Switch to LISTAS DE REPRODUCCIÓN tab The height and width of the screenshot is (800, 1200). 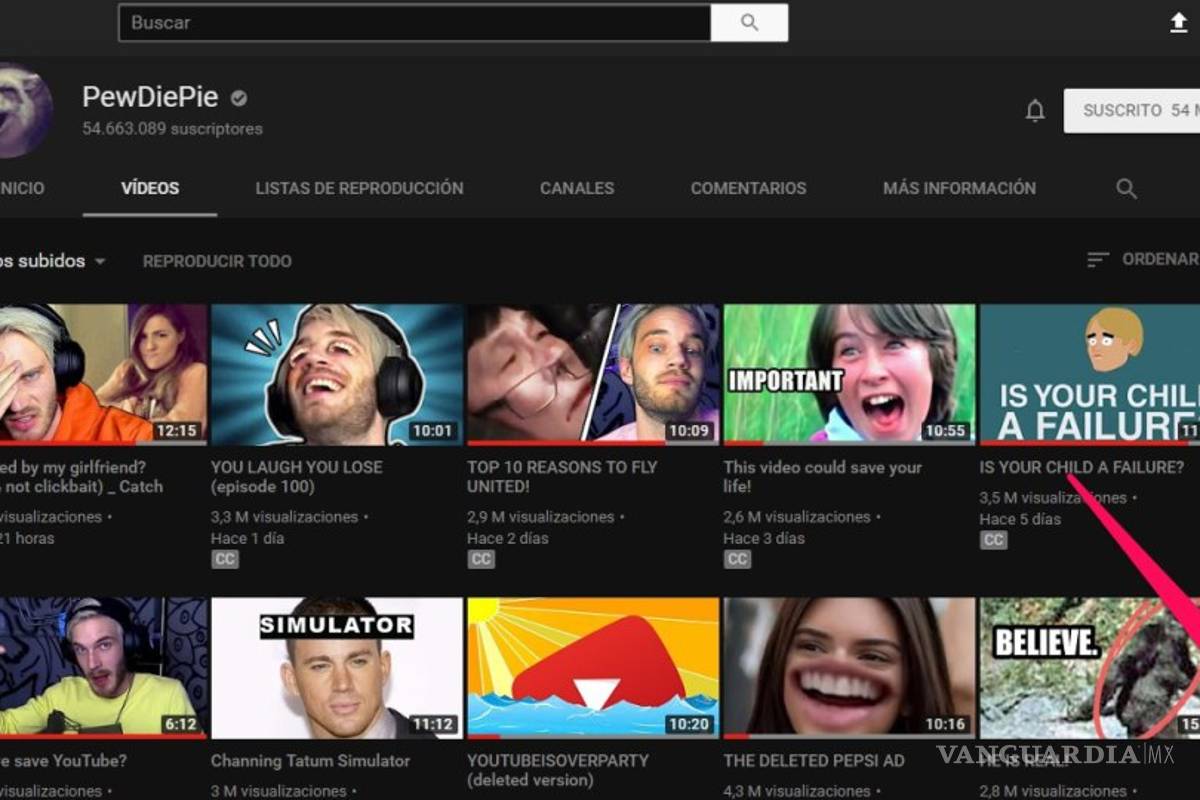pos(359,188)
